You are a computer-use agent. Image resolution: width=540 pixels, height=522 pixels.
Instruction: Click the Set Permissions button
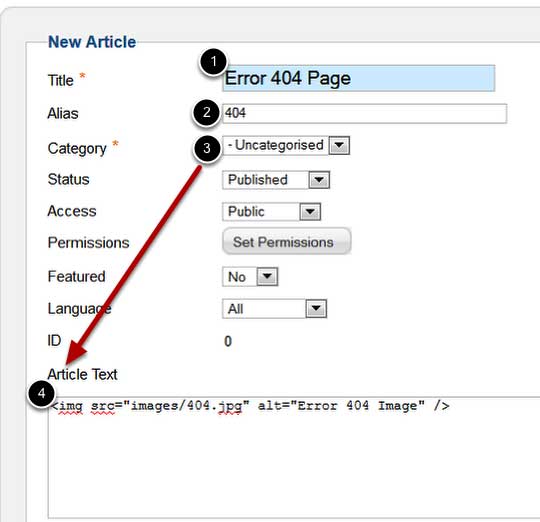(287, 242)
